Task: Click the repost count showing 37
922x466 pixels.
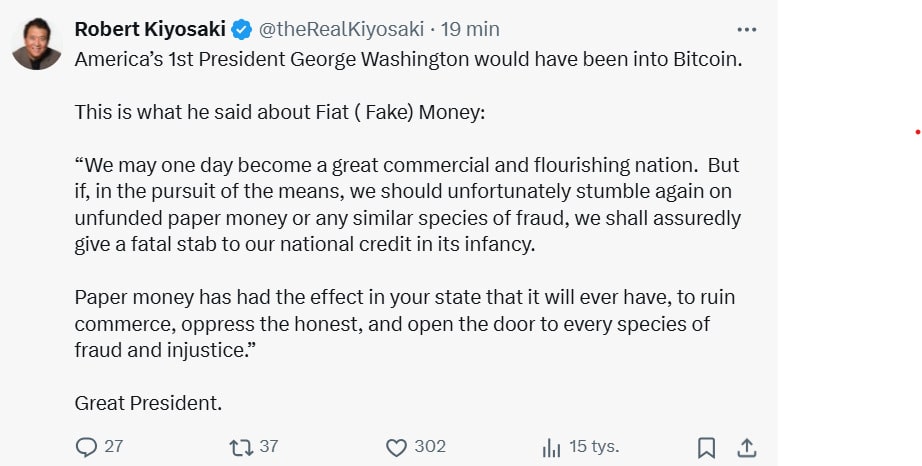Action: coord(268,447)
